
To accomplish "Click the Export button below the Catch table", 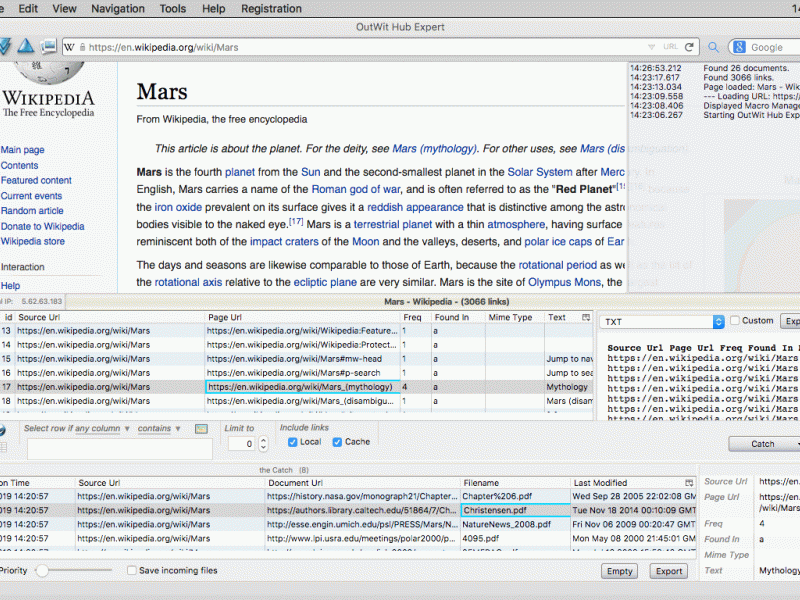I will point(668,571).
